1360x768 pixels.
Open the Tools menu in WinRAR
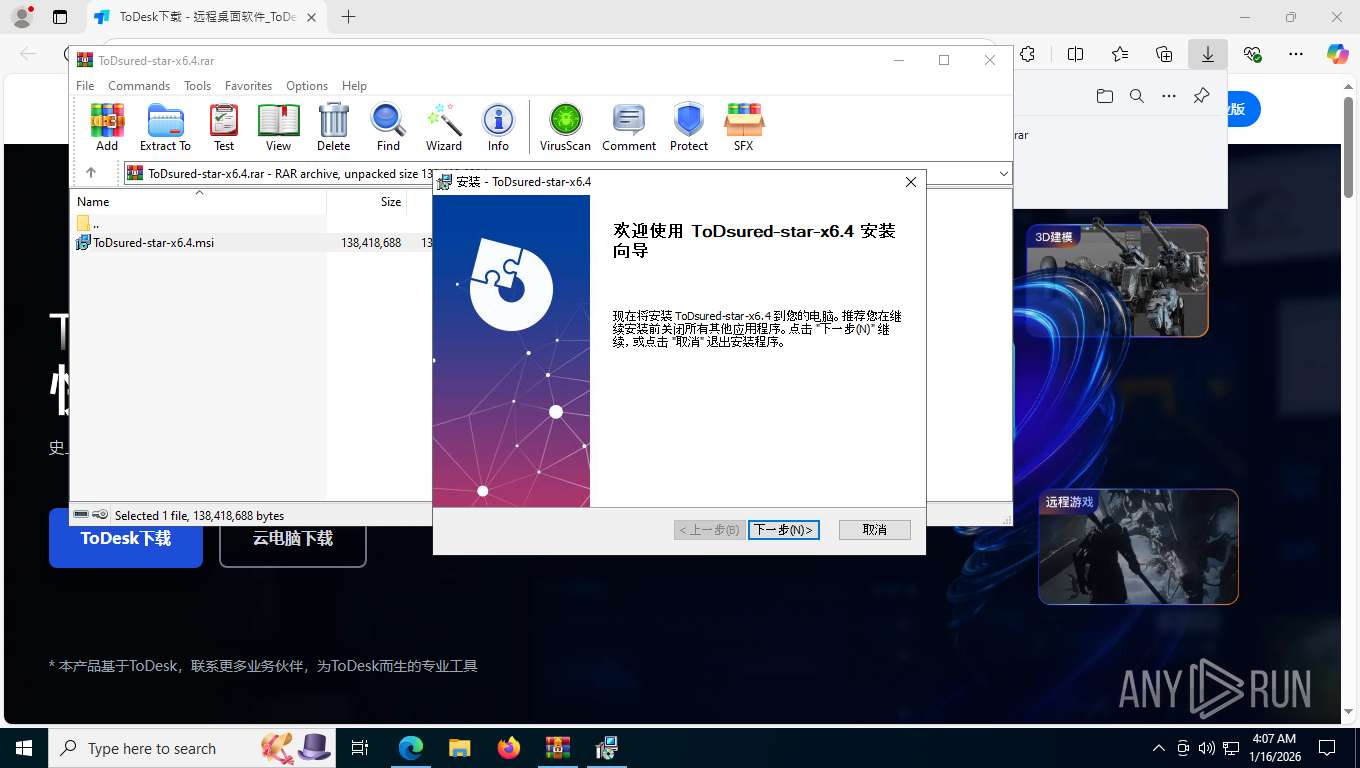(197, 86)
